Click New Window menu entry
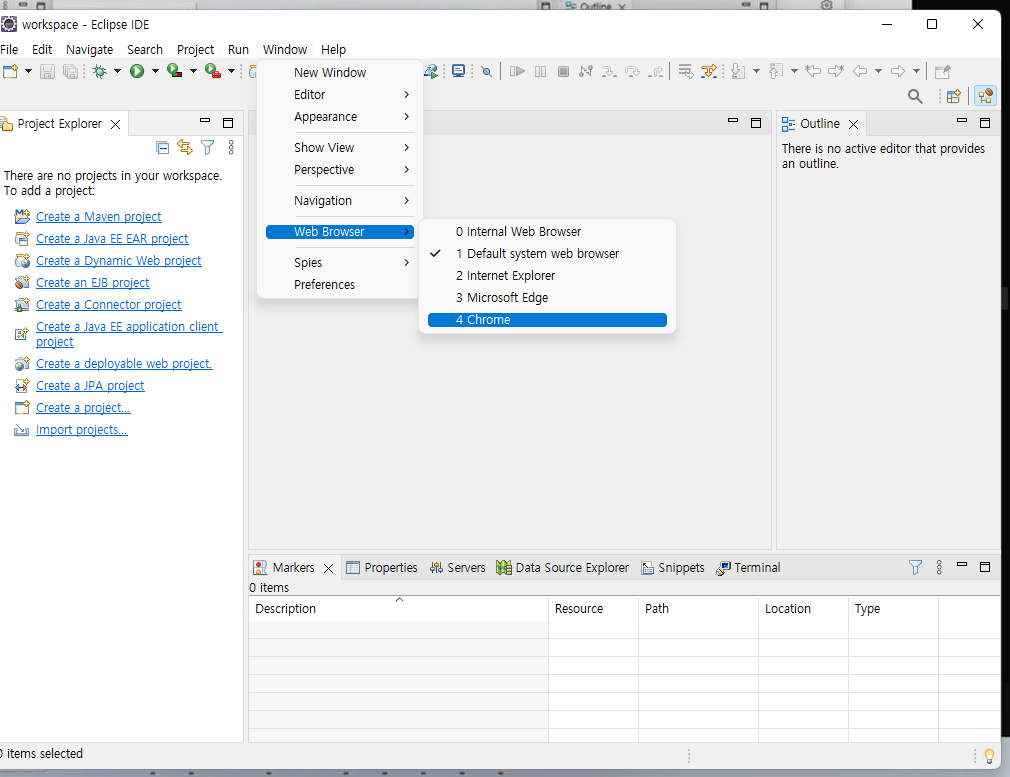The width and height of the screenshot is (1010, 777). 339,72
